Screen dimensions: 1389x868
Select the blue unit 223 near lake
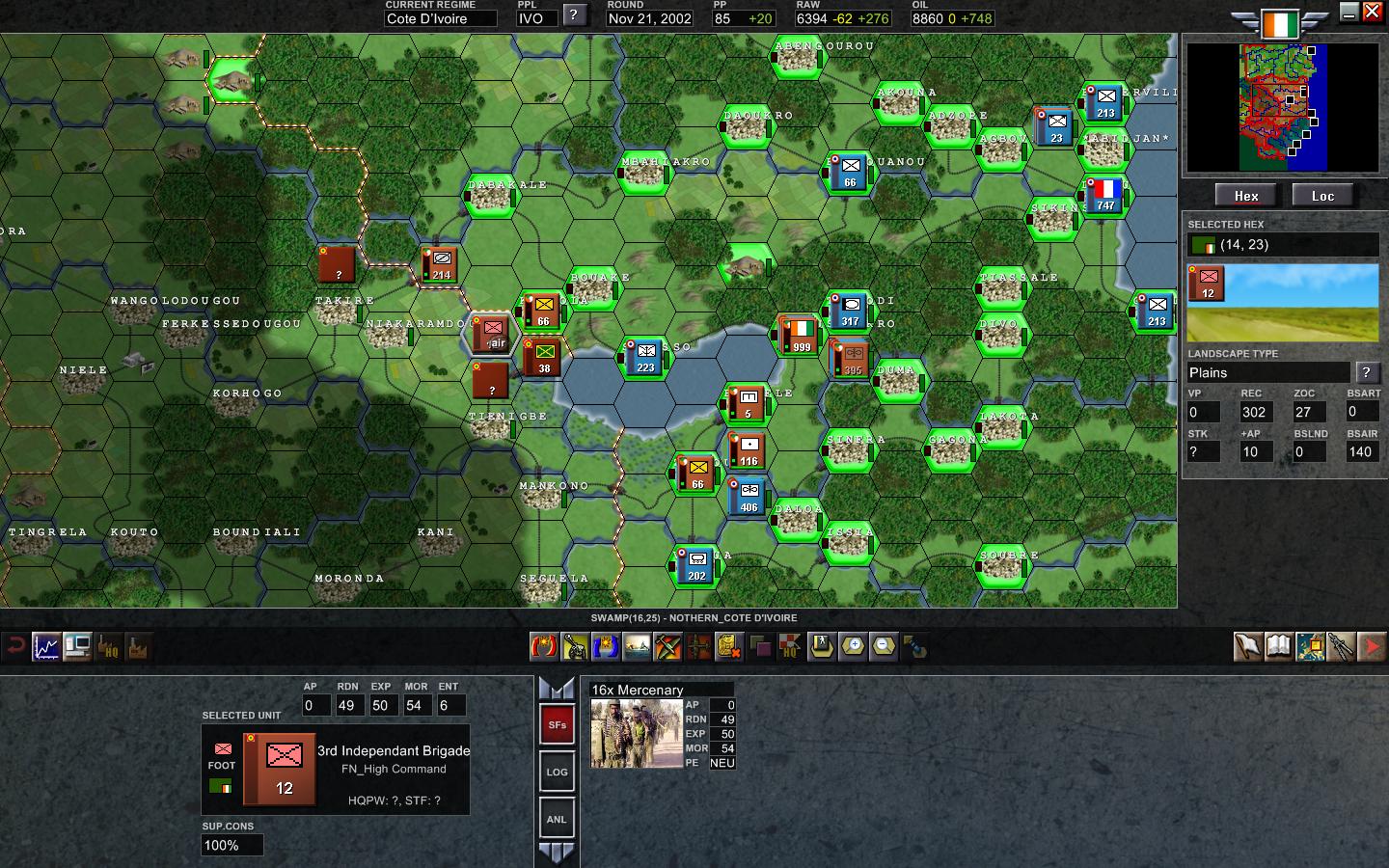tap(645, 357)
